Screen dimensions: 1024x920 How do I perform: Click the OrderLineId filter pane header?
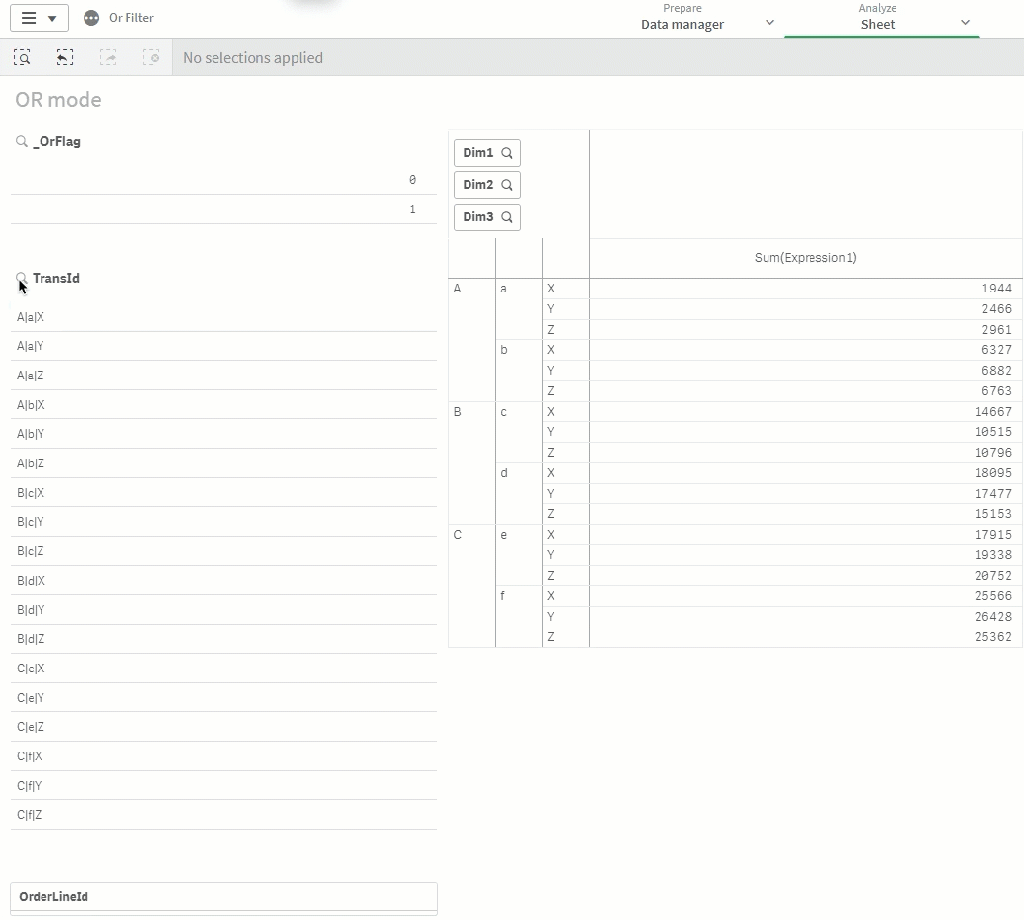click(223, 897)
